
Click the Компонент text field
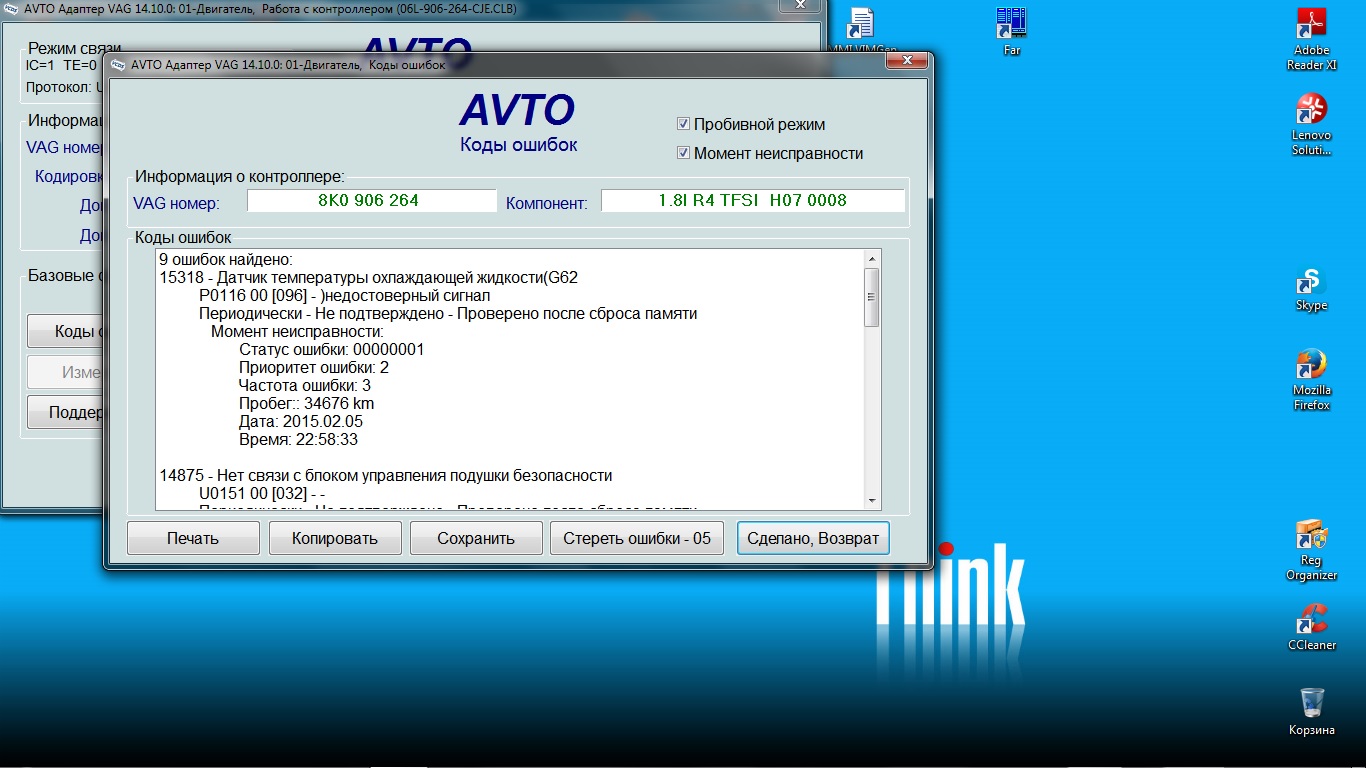click(x=752, y=201)
